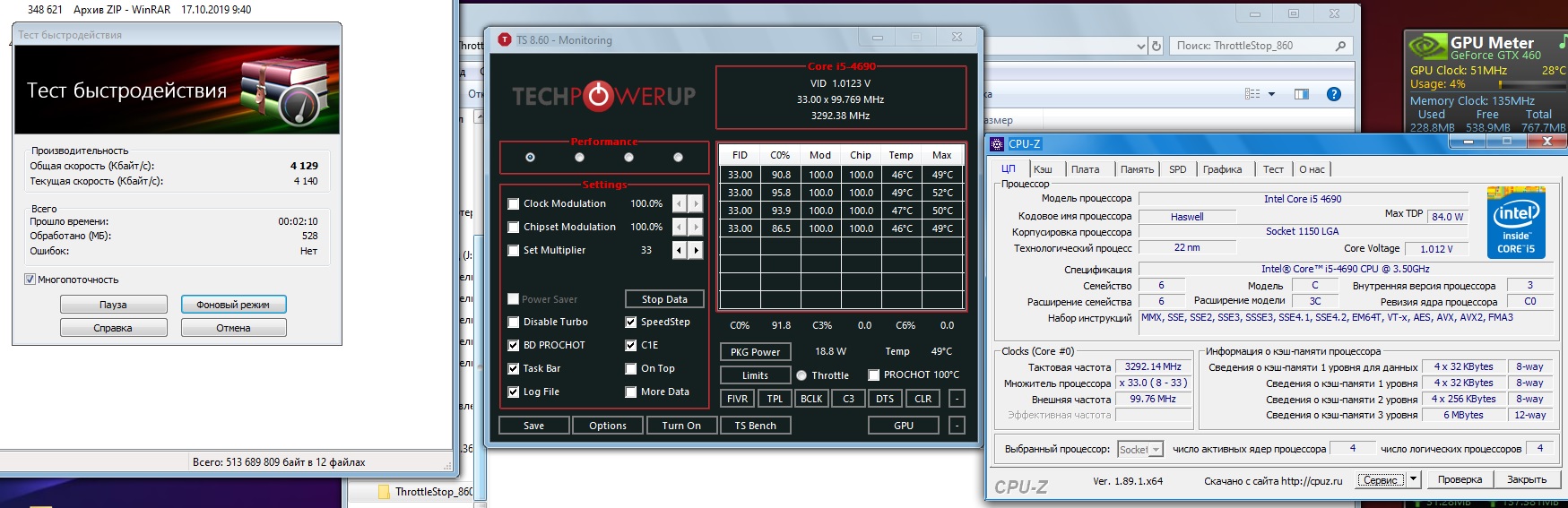1568x508 pixels.
Task: Click the refresh icon in Explorer address bar
Action: point(1157,46)
